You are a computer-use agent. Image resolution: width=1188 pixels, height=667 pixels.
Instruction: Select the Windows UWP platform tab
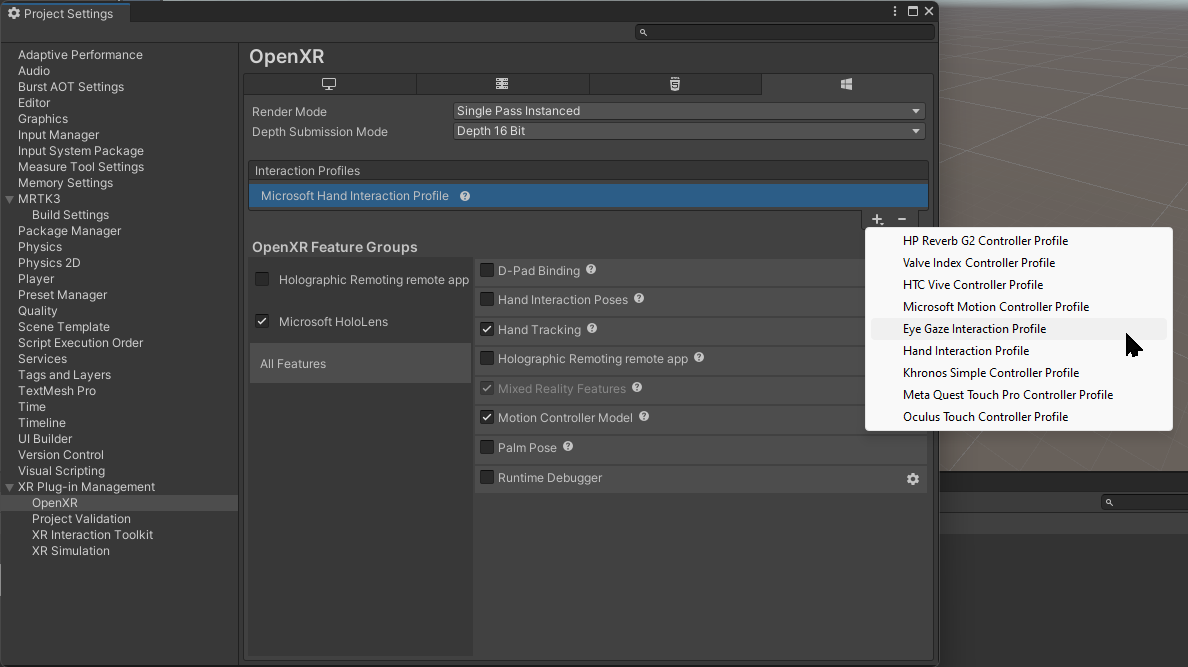846,85
